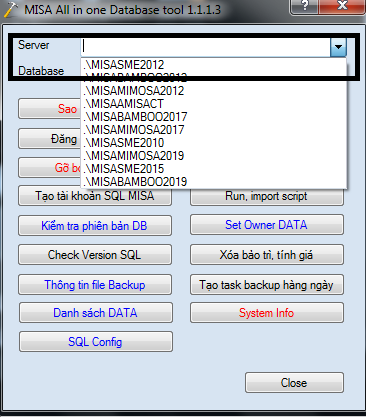Select .\MISASME2010 server entry
Screen dimensions: 366x417
coord(214,143)
